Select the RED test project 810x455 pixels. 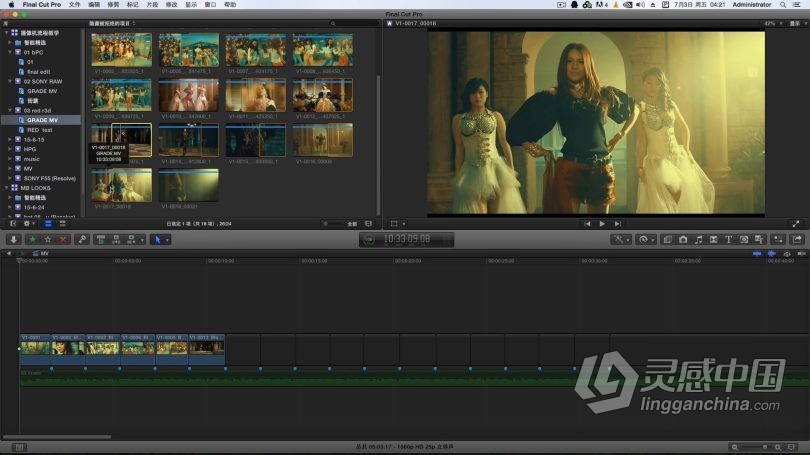[39, 130]
